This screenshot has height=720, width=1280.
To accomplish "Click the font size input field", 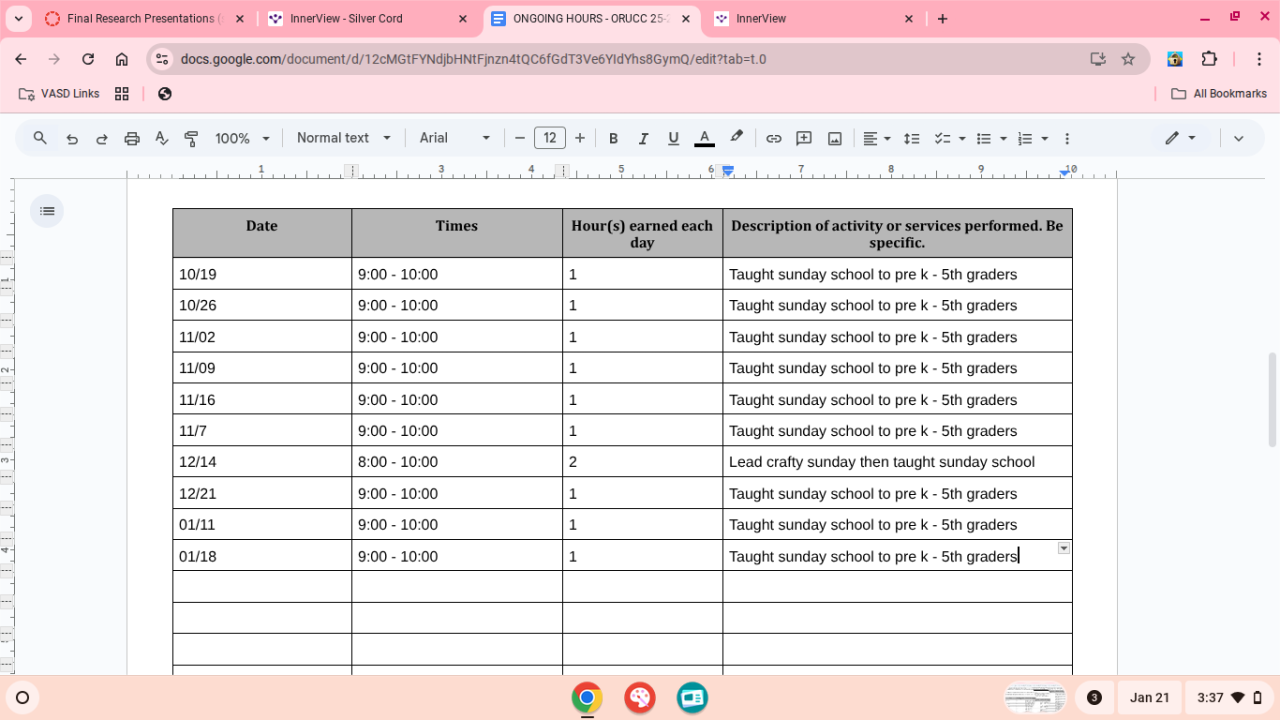I will [x=549, y=138].
